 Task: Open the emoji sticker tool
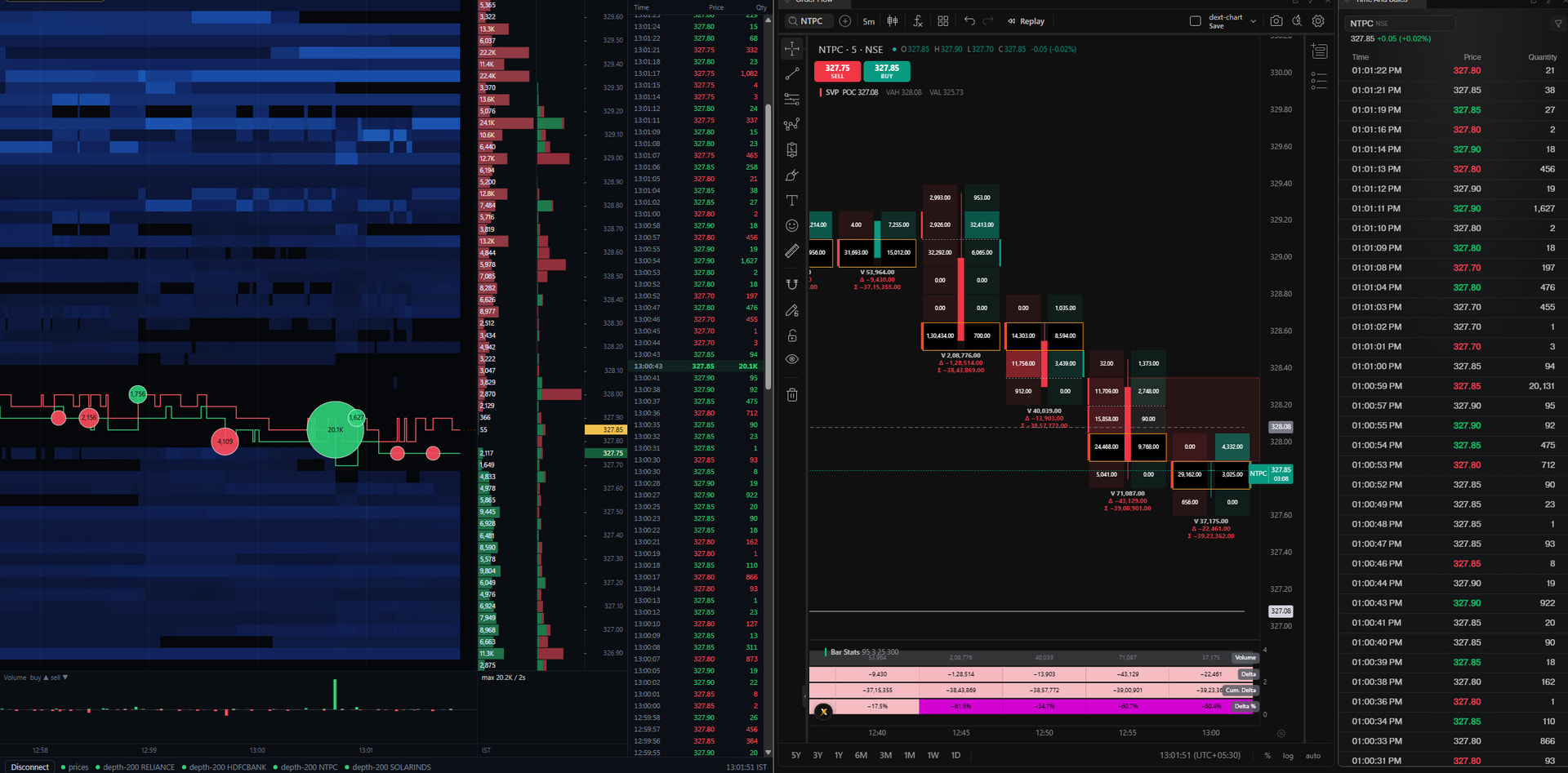pyautogui.click(x=792, y=225)
